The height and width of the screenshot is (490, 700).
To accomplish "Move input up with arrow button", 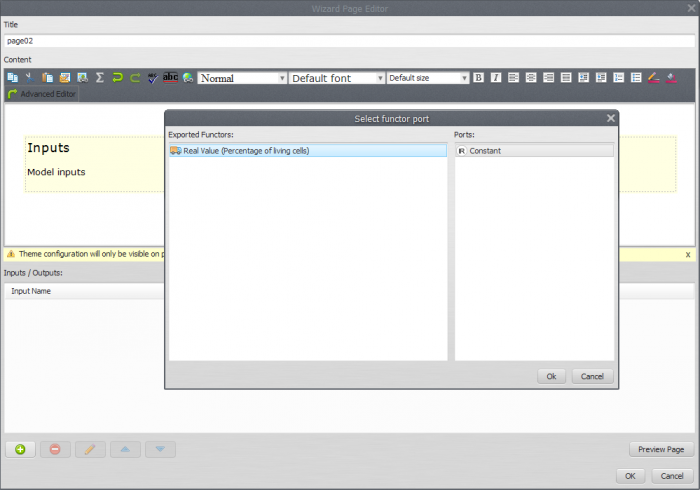I will 125,449.
